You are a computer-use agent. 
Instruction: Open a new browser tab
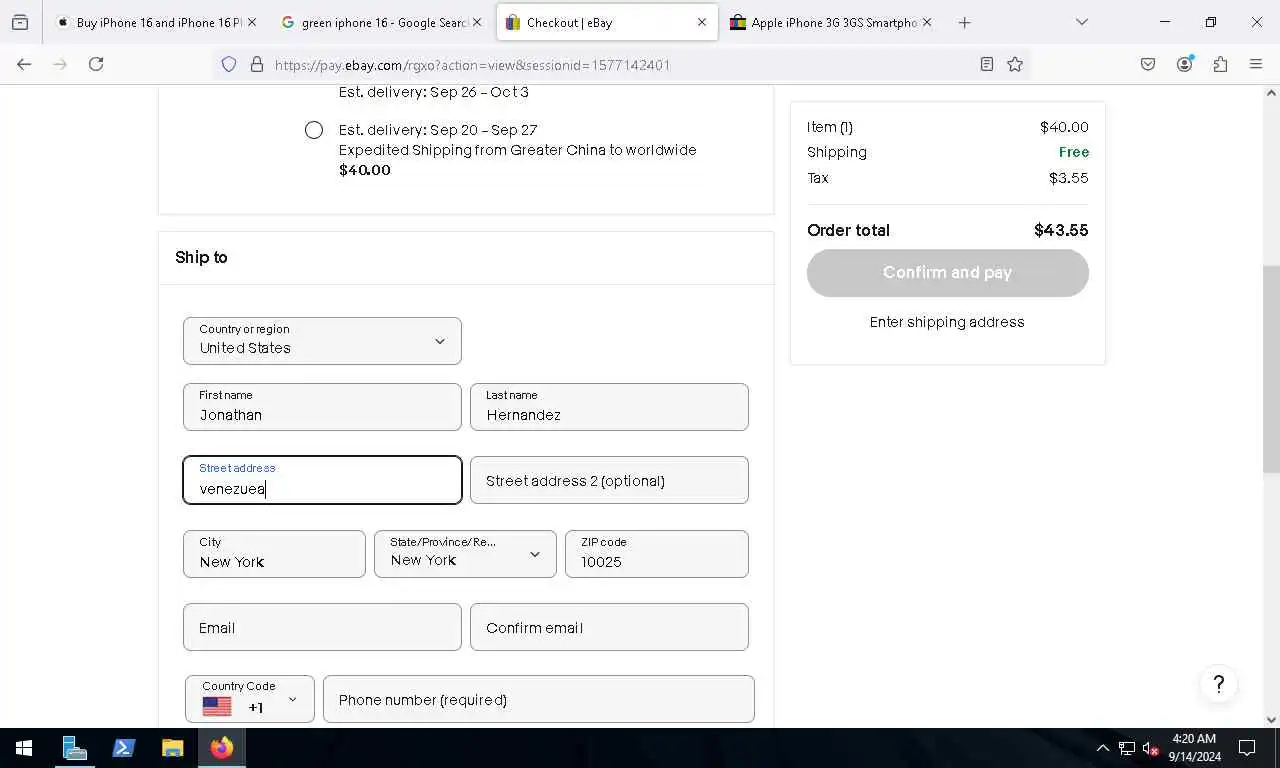(x=964, y=22)
